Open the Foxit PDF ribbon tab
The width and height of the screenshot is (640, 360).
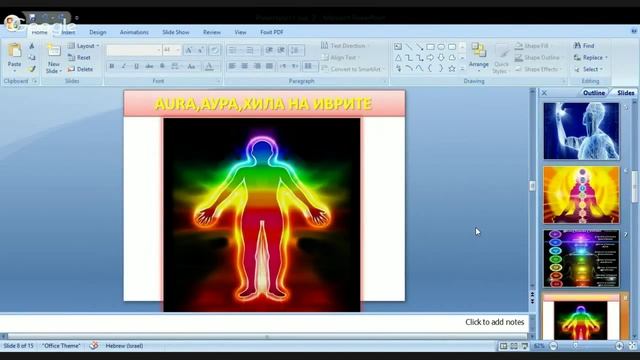coord(271,32)
